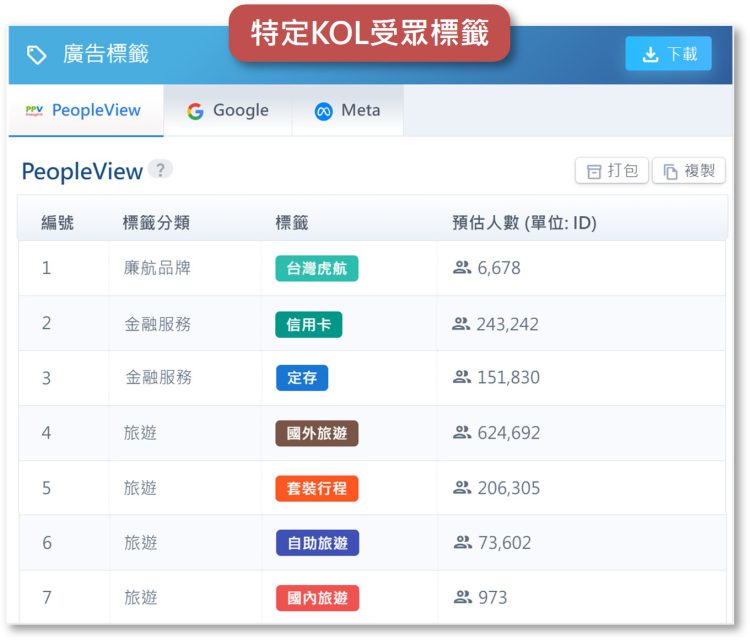Click 旅遊 category in row 7
This screenshot has height=640, width=750.
point(141,598)
